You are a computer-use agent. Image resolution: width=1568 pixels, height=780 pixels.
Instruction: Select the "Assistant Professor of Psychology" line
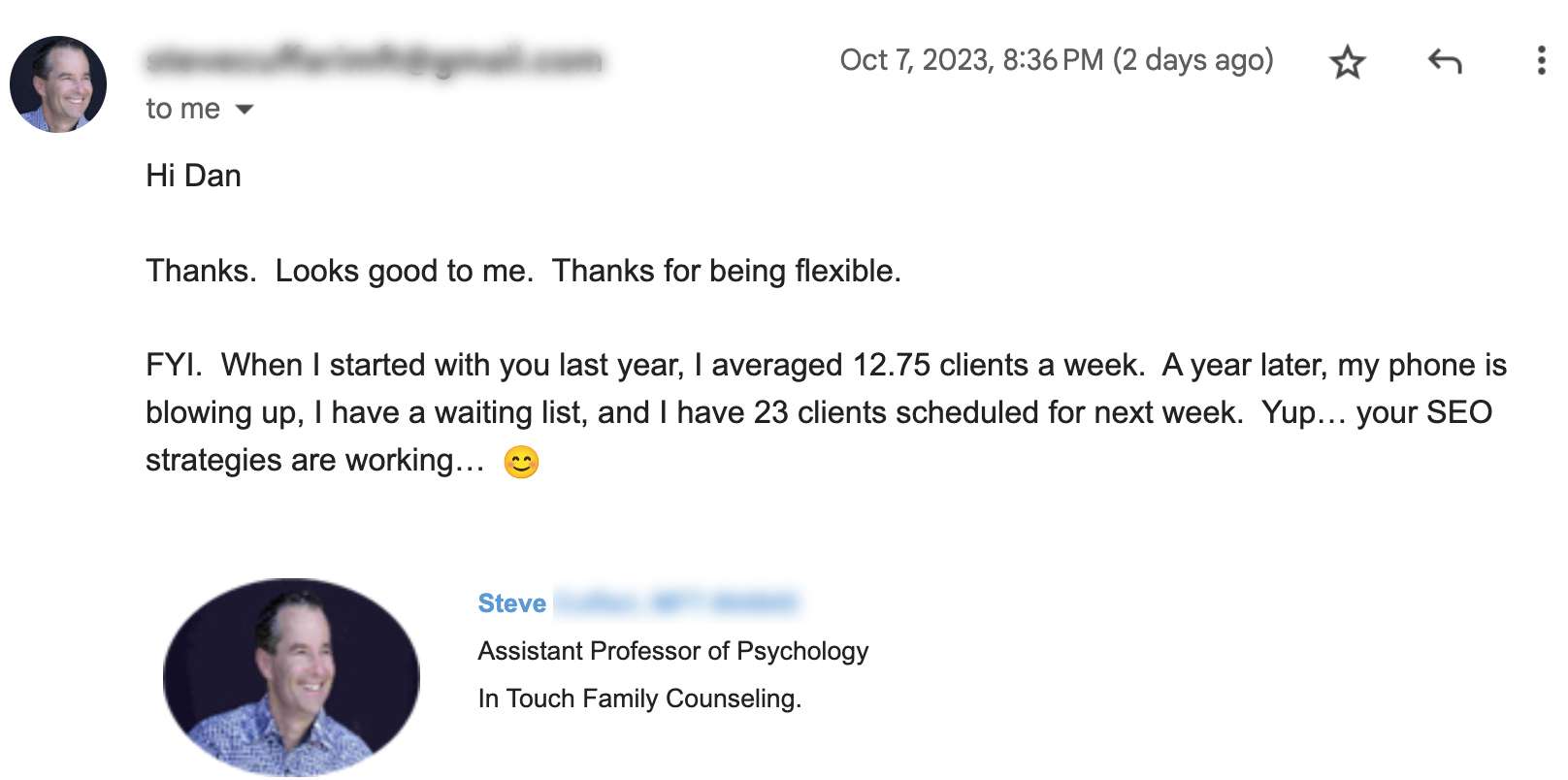(x=672, y=651)
